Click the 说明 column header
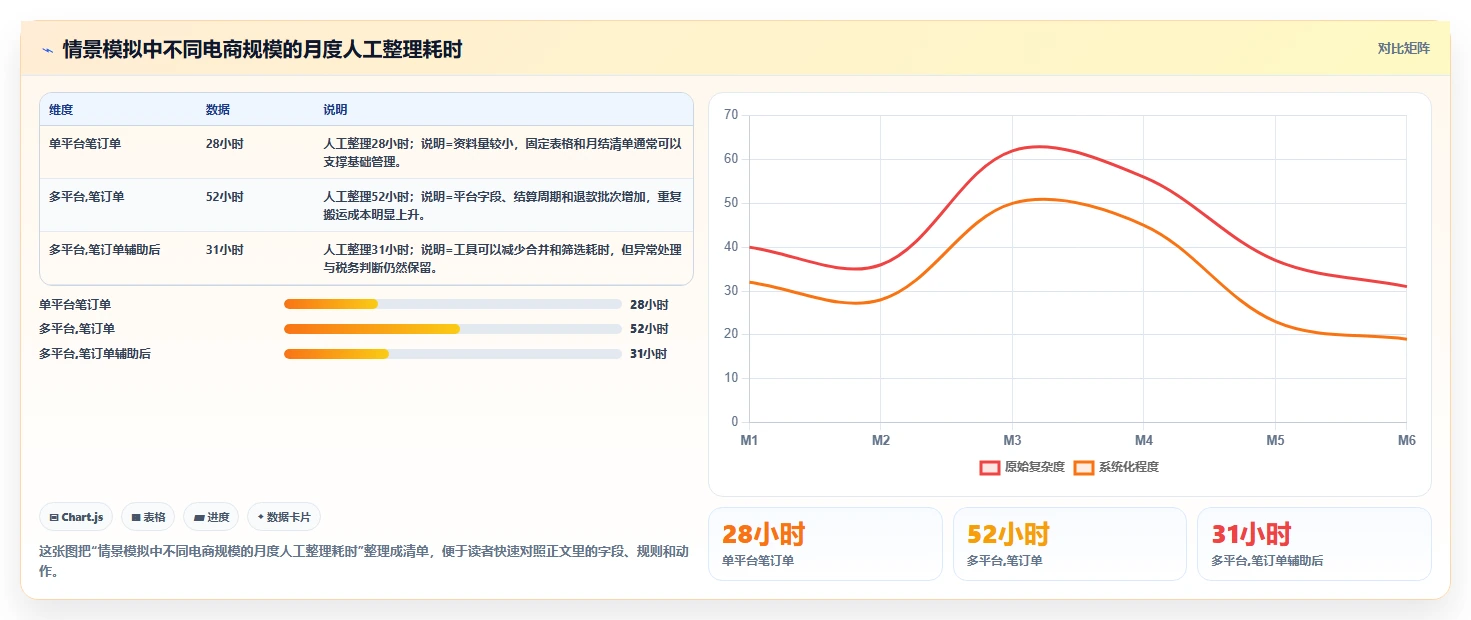Image resolution: width=1471 pixels, height=620 pixels. pos(335,110)
